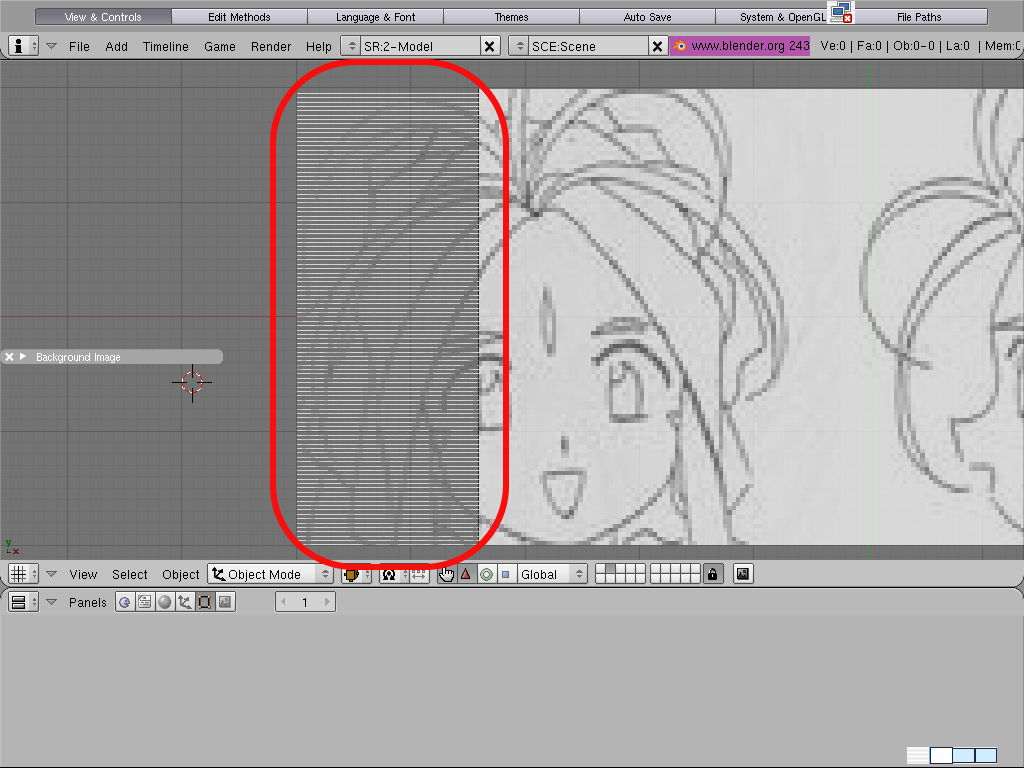The width and height of the screenshot is (1024, 768).
Task: Switch to View & Controls preferences tab
Action: [103, 16]
